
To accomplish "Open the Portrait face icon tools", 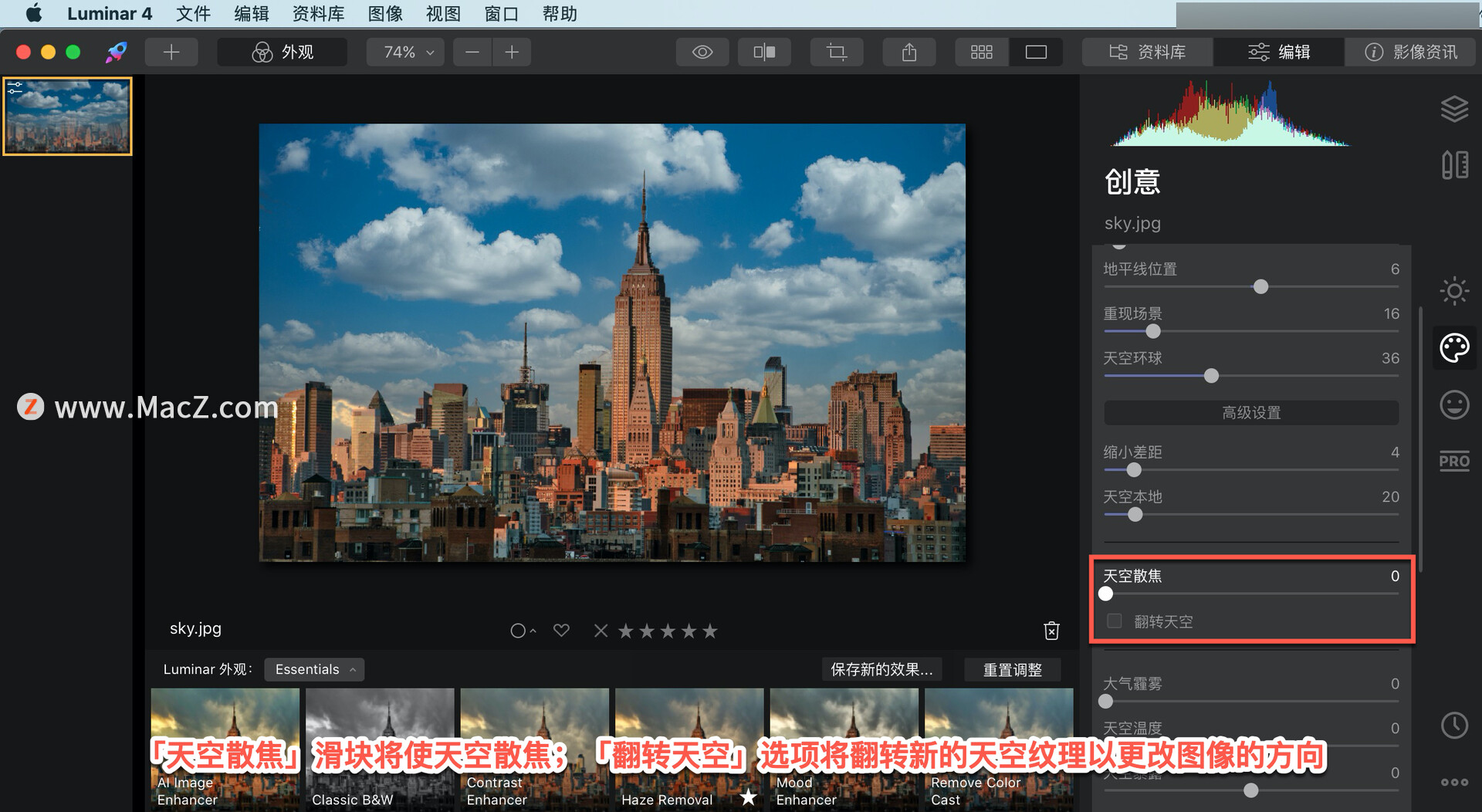I will [x=1454, y=404].
